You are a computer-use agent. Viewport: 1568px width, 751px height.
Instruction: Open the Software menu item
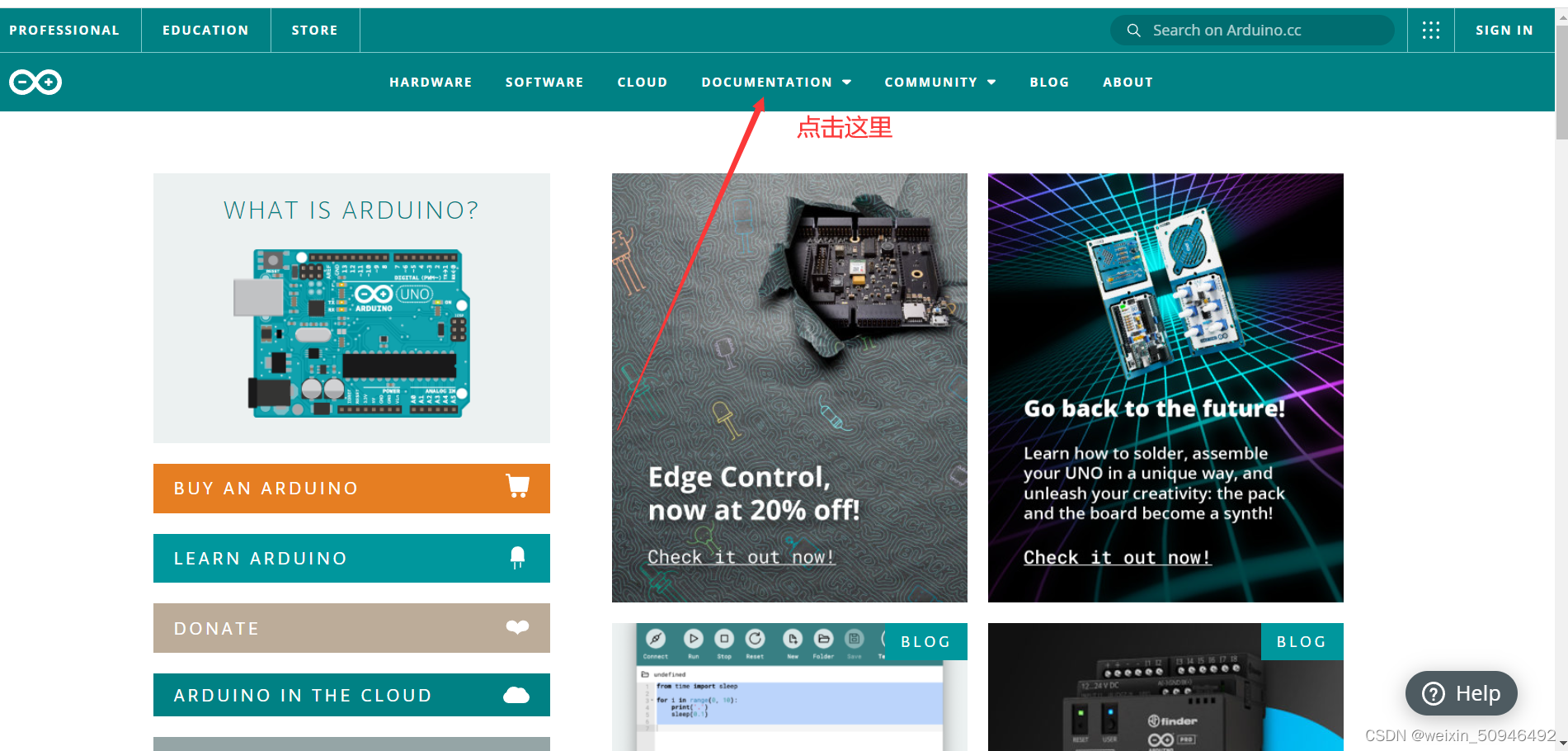(544, 83)
